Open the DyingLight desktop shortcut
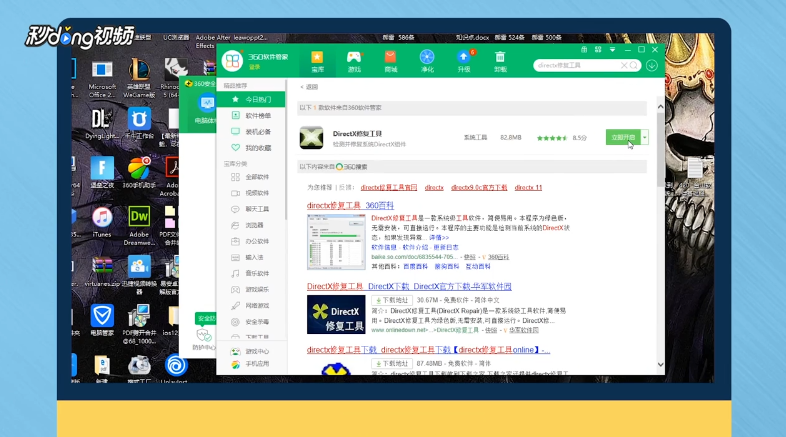The image size is (786, 437). [x=102, y=124]
